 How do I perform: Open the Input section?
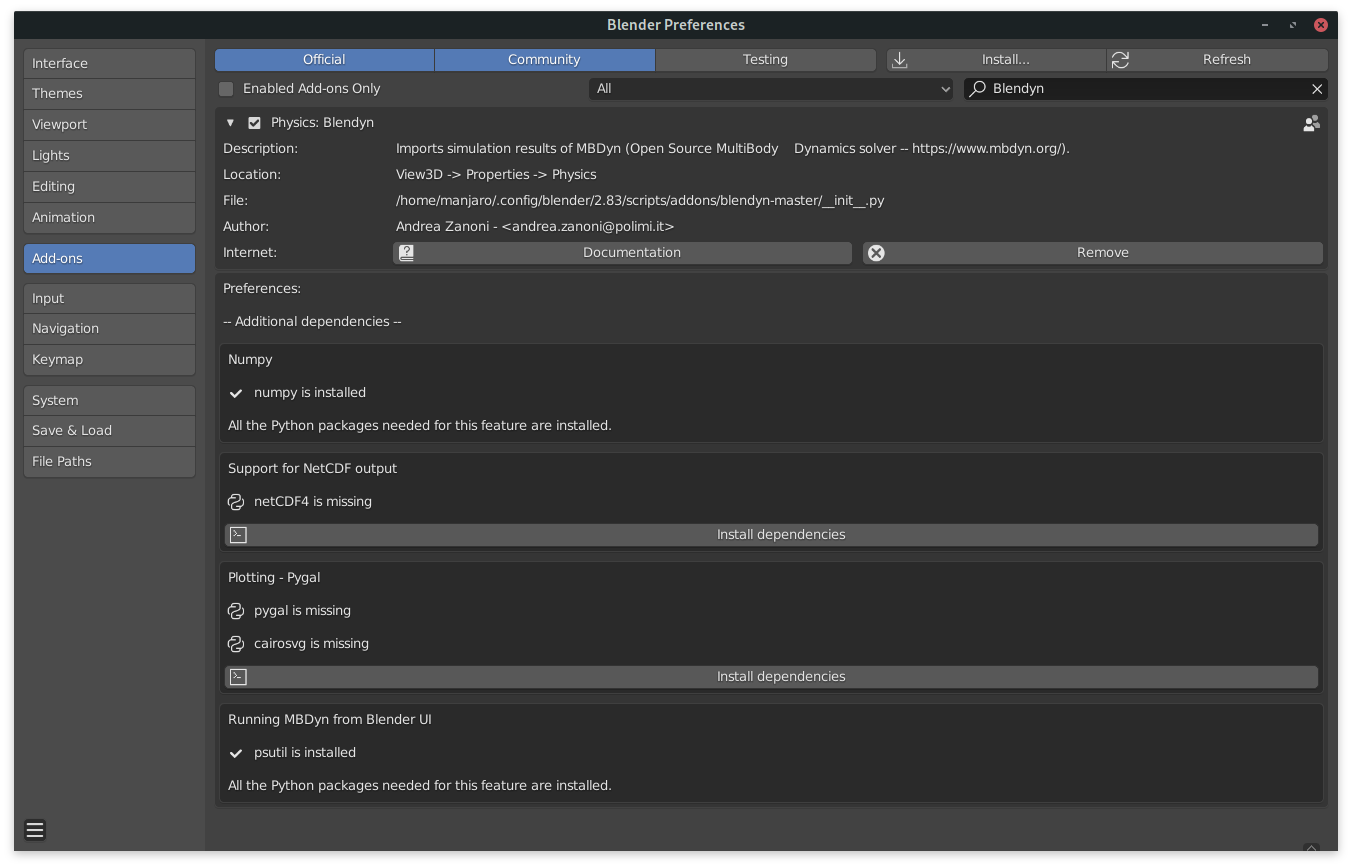coord(109,299)
